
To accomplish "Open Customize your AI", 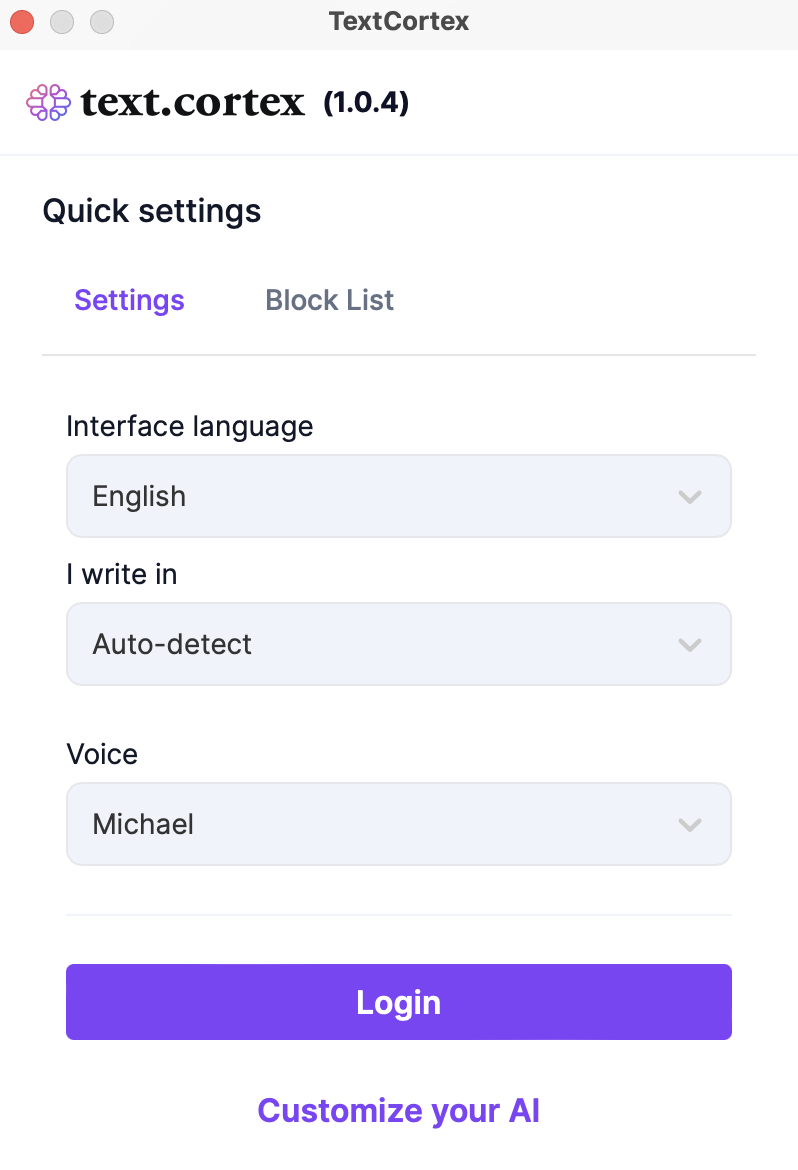I will pyautogui.click(x=398, y=1110).
